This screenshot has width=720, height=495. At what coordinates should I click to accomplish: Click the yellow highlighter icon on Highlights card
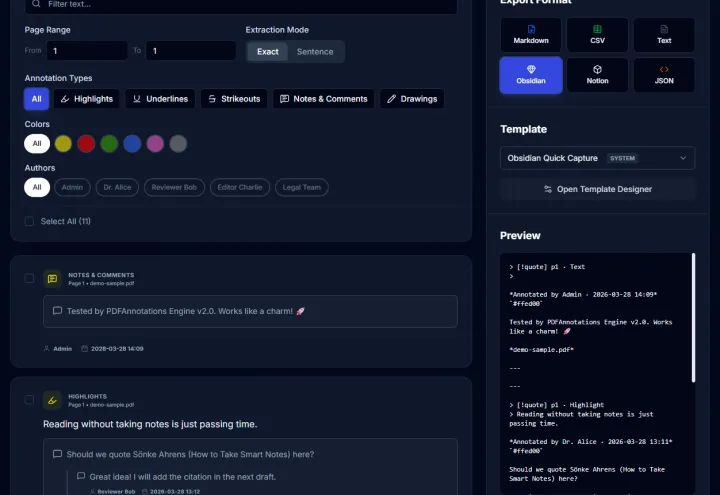coord(52,400)
